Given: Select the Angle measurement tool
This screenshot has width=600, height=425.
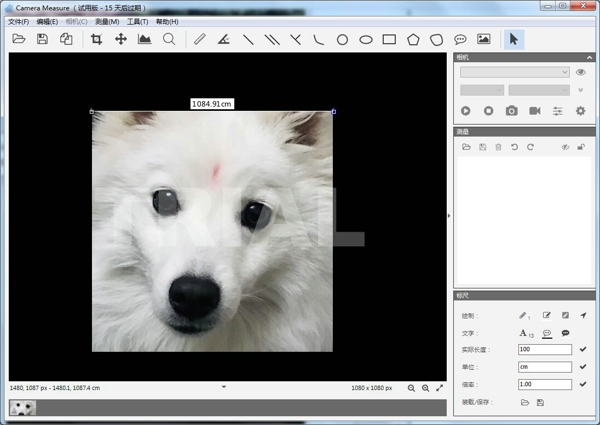Looking at the screenshot, I should pyautogui.click(x=223, y=39).
